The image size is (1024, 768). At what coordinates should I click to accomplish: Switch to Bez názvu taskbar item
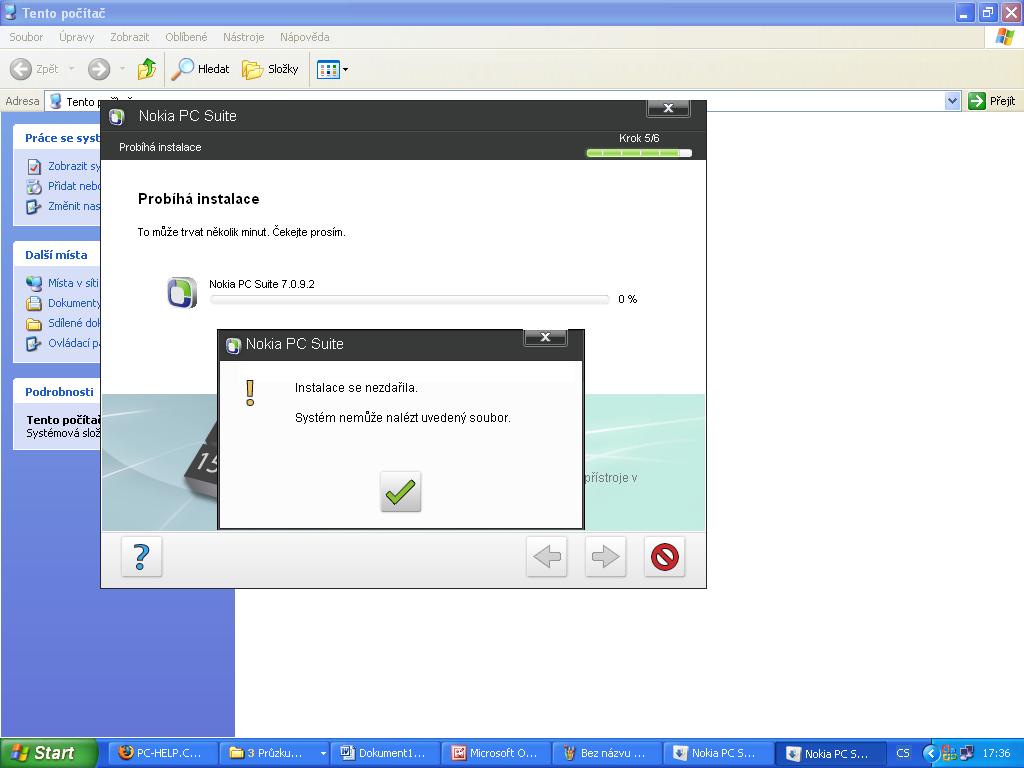pos(607,753)
